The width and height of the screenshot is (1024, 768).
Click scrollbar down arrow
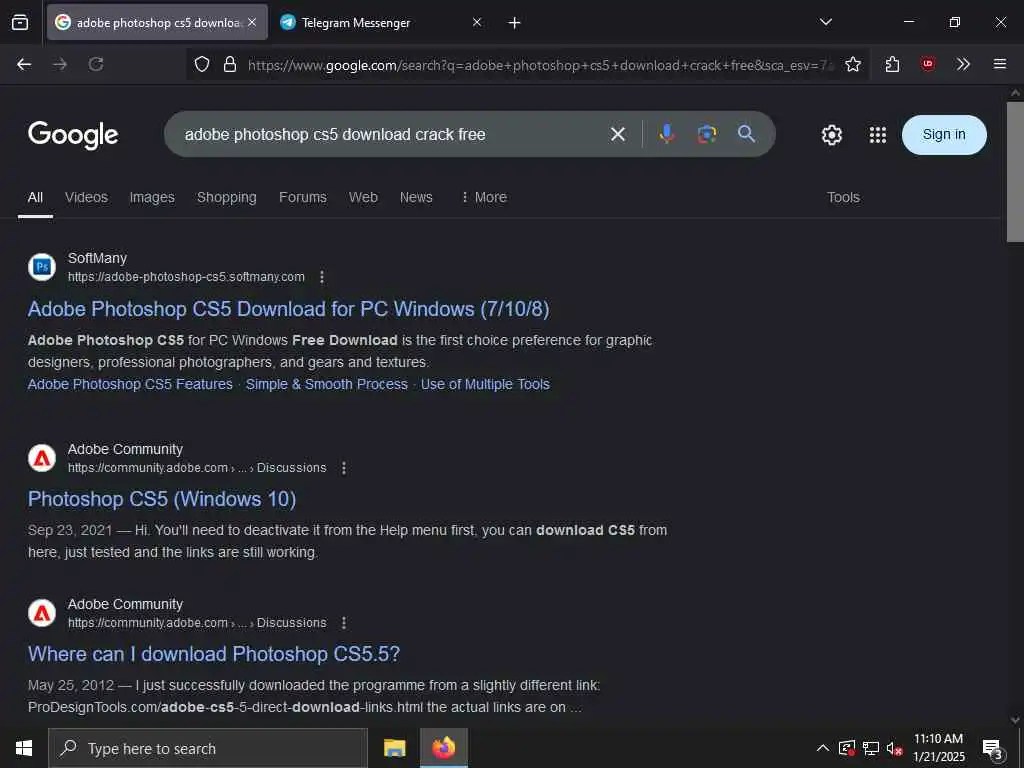pyautogui.click(x=1015, y=720)
